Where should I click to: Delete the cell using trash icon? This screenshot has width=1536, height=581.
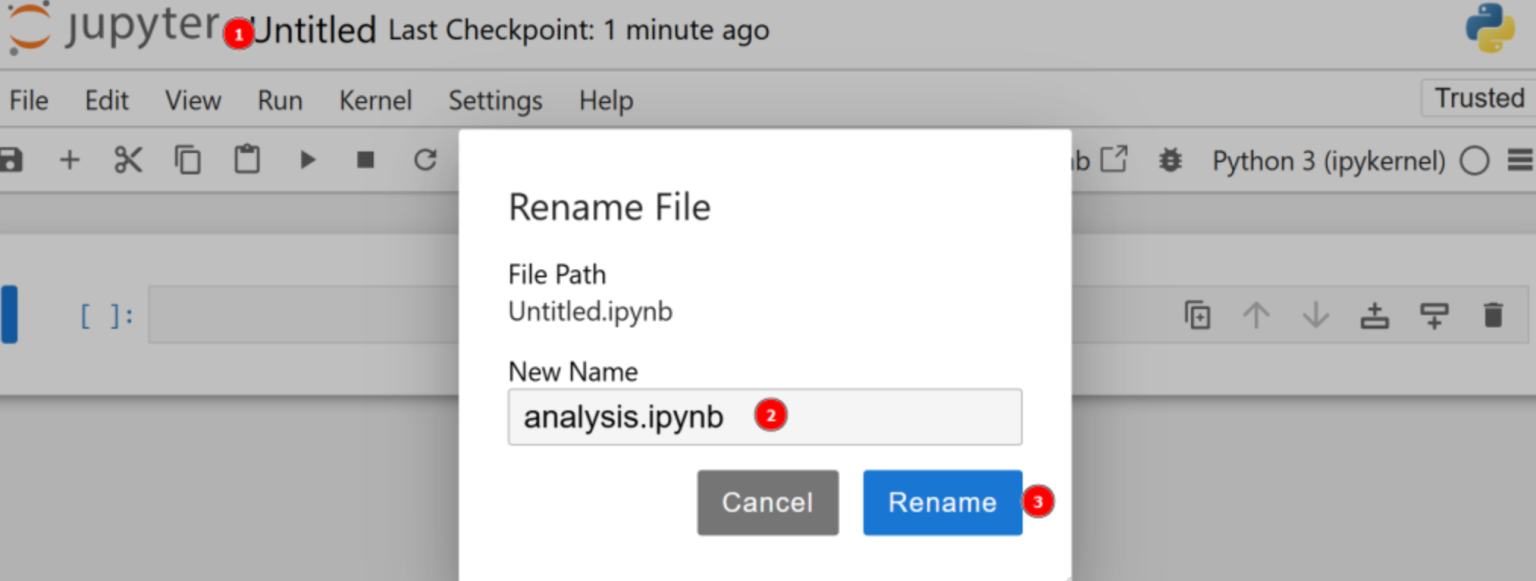(1493, 314)
